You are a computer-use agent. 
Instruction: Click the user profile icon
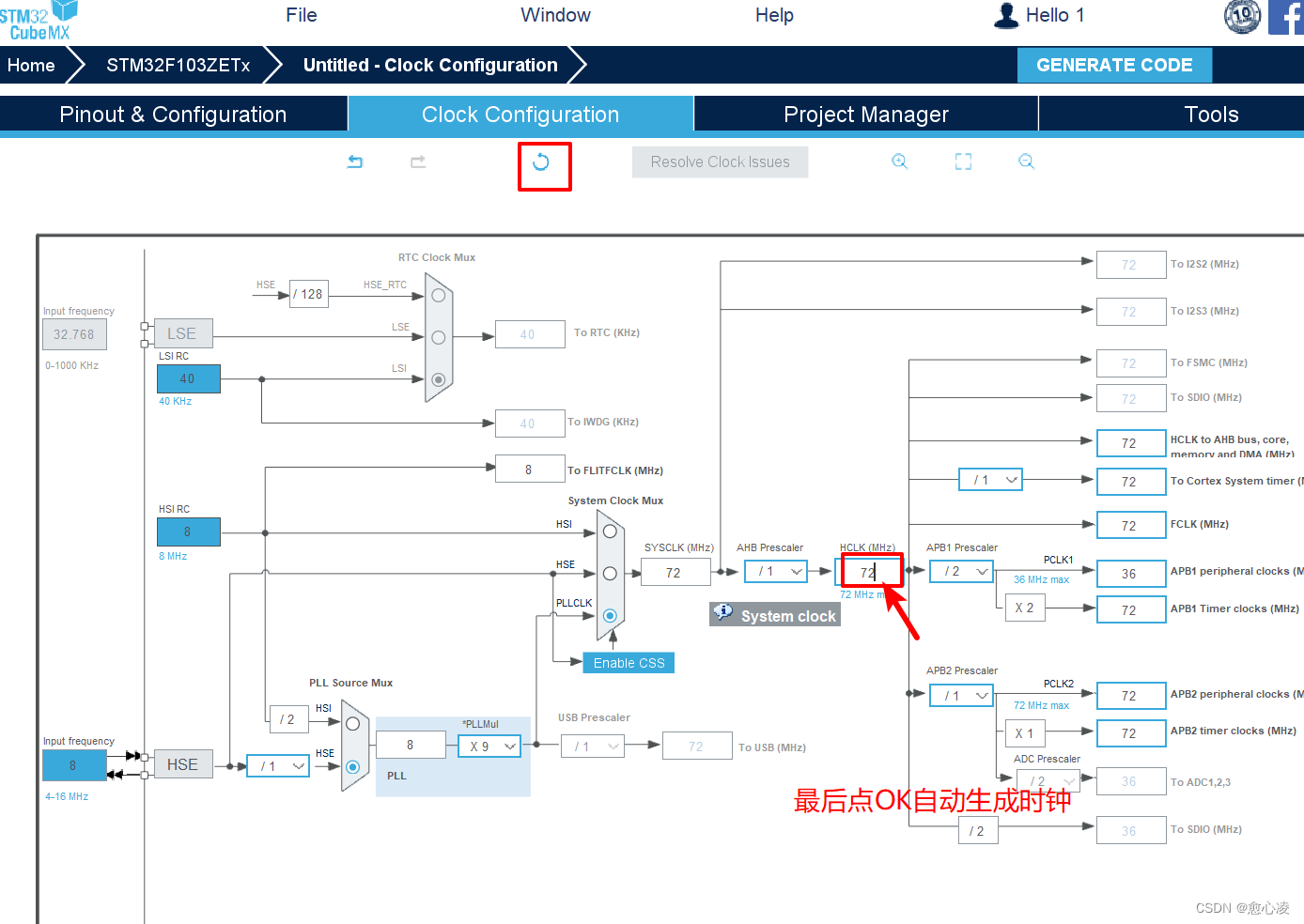coord(1006,15)
